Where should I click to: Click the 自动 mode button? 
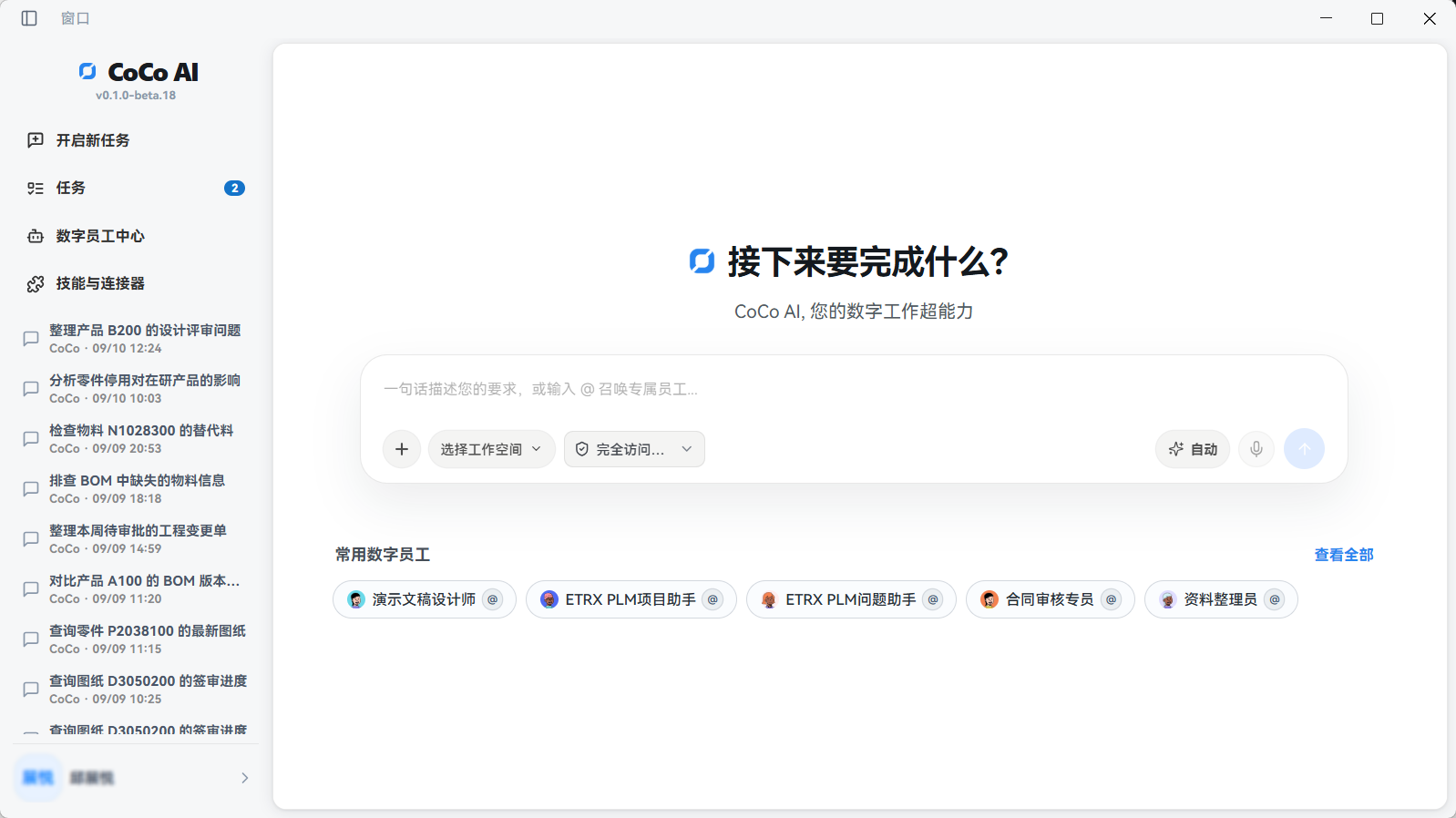[1193, 449]
